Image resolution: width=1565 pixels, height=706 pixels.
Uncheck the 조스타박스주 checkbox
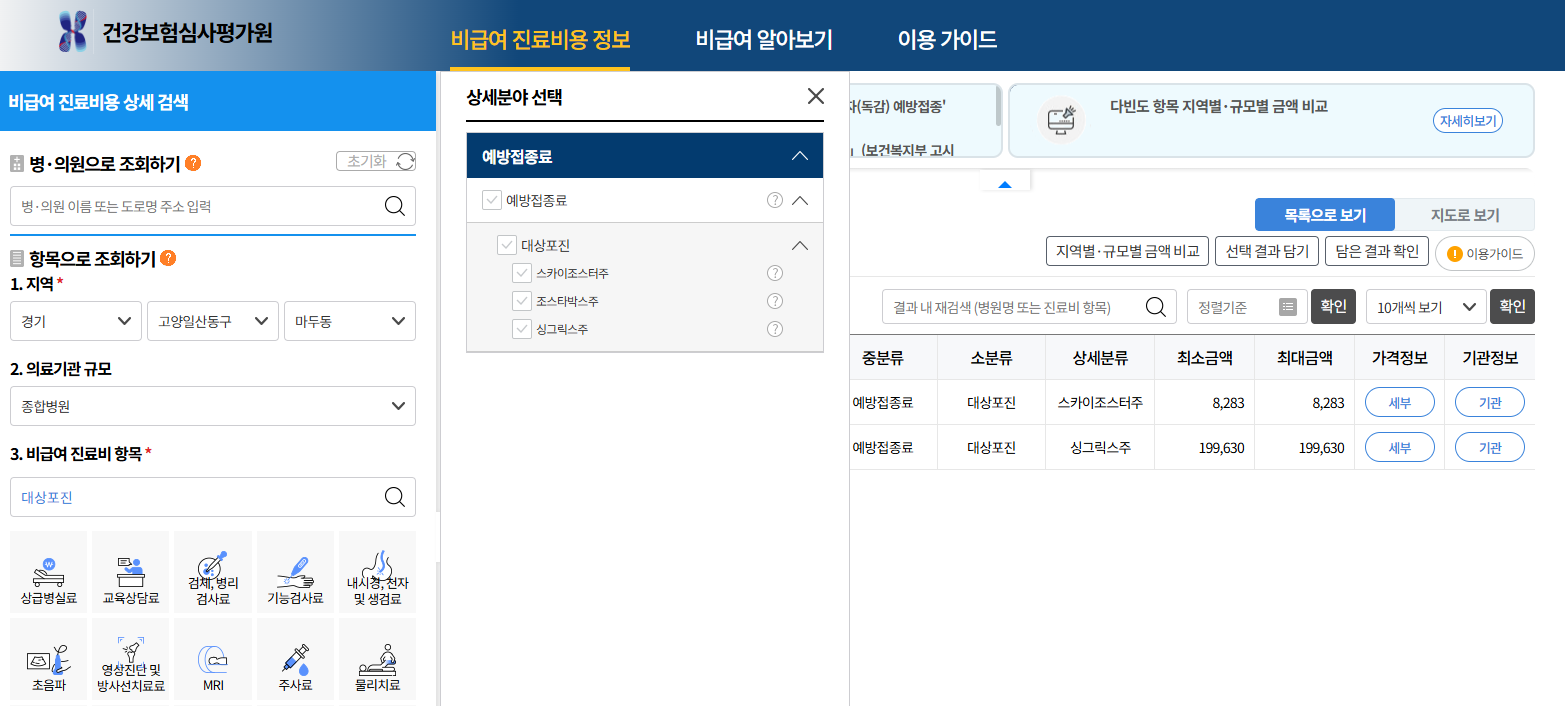pos(520,300)
